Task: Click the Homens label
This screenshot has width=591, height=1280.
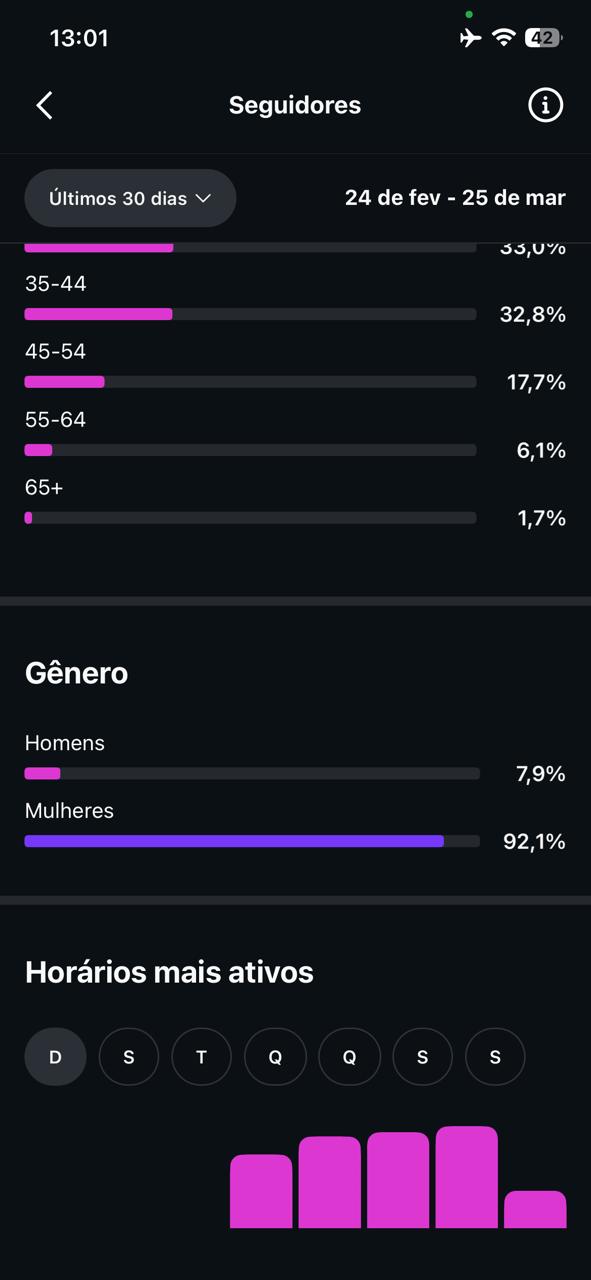Action: coord(65,743)
